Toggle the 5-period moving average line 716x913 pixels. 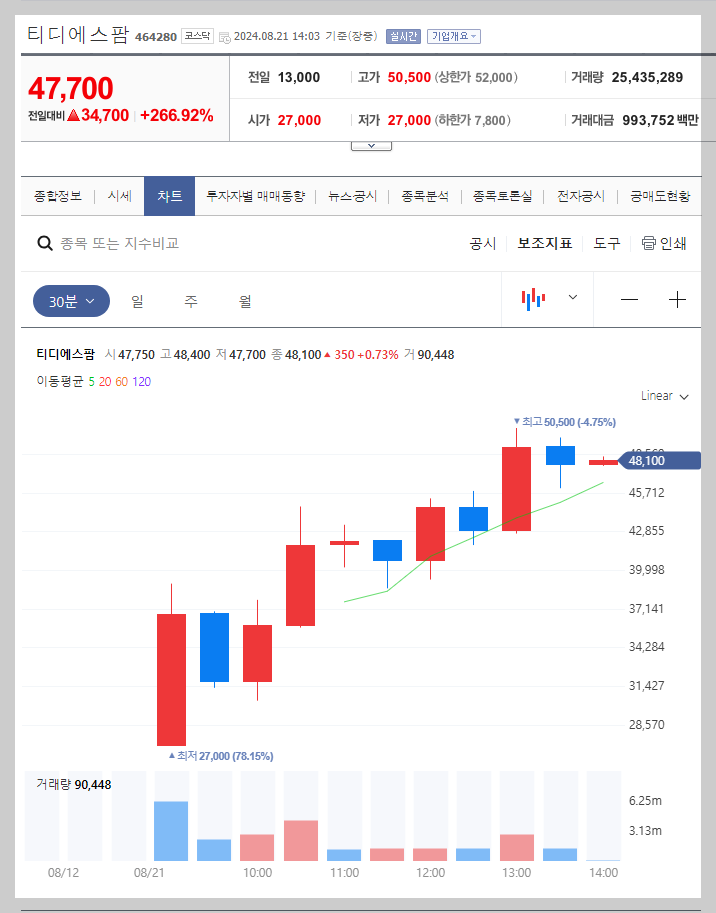pyautogui.click(x=90, y=381)
